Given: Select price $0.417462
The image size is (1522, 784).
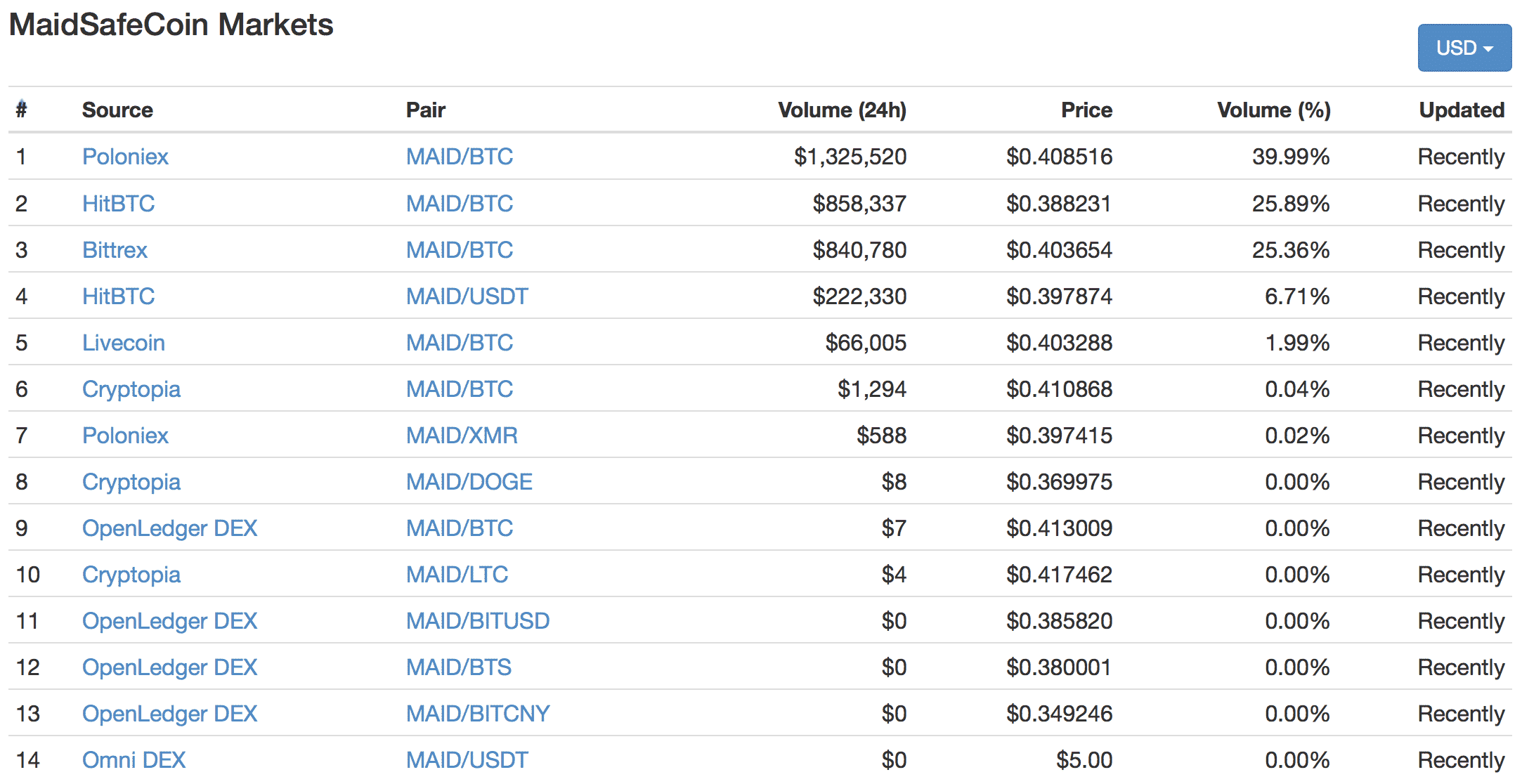Looking at the screenshot, I should tap(1059, 574).
